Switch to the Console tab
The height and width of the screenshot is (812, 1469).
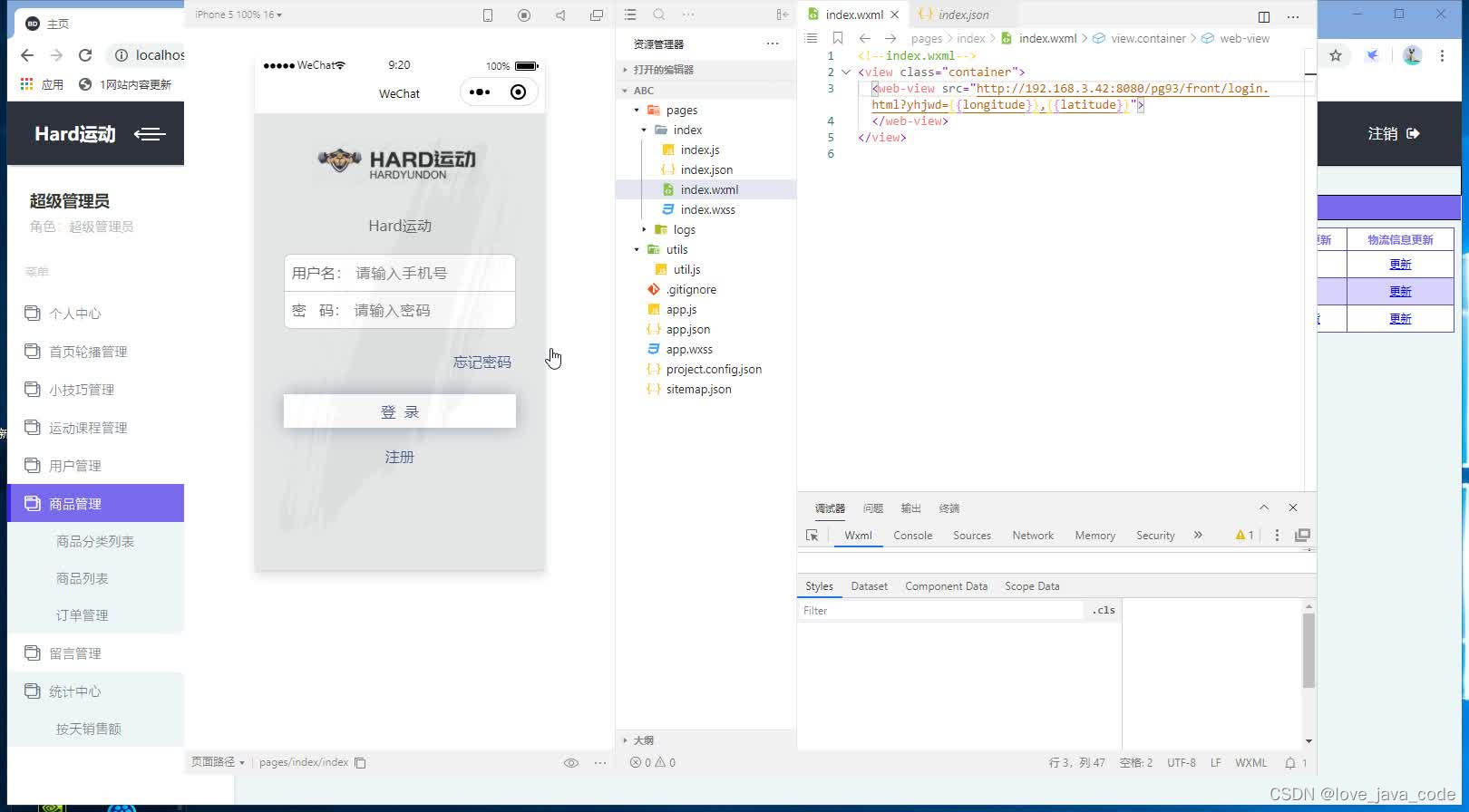(912, 536)
